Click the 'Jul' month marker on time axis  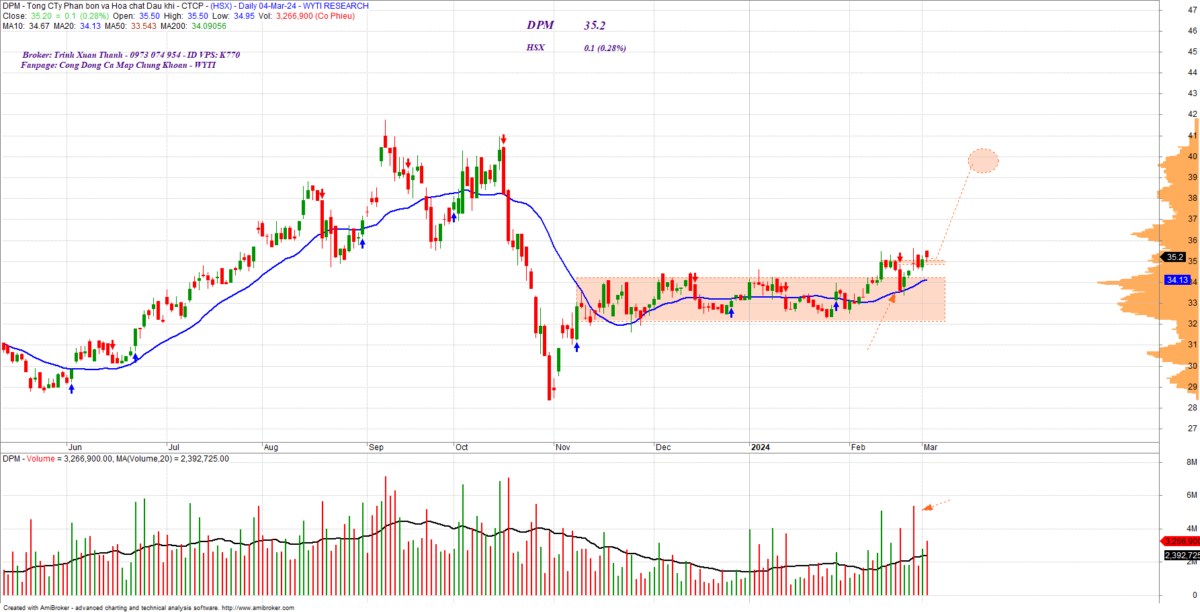tap(173, 449)
